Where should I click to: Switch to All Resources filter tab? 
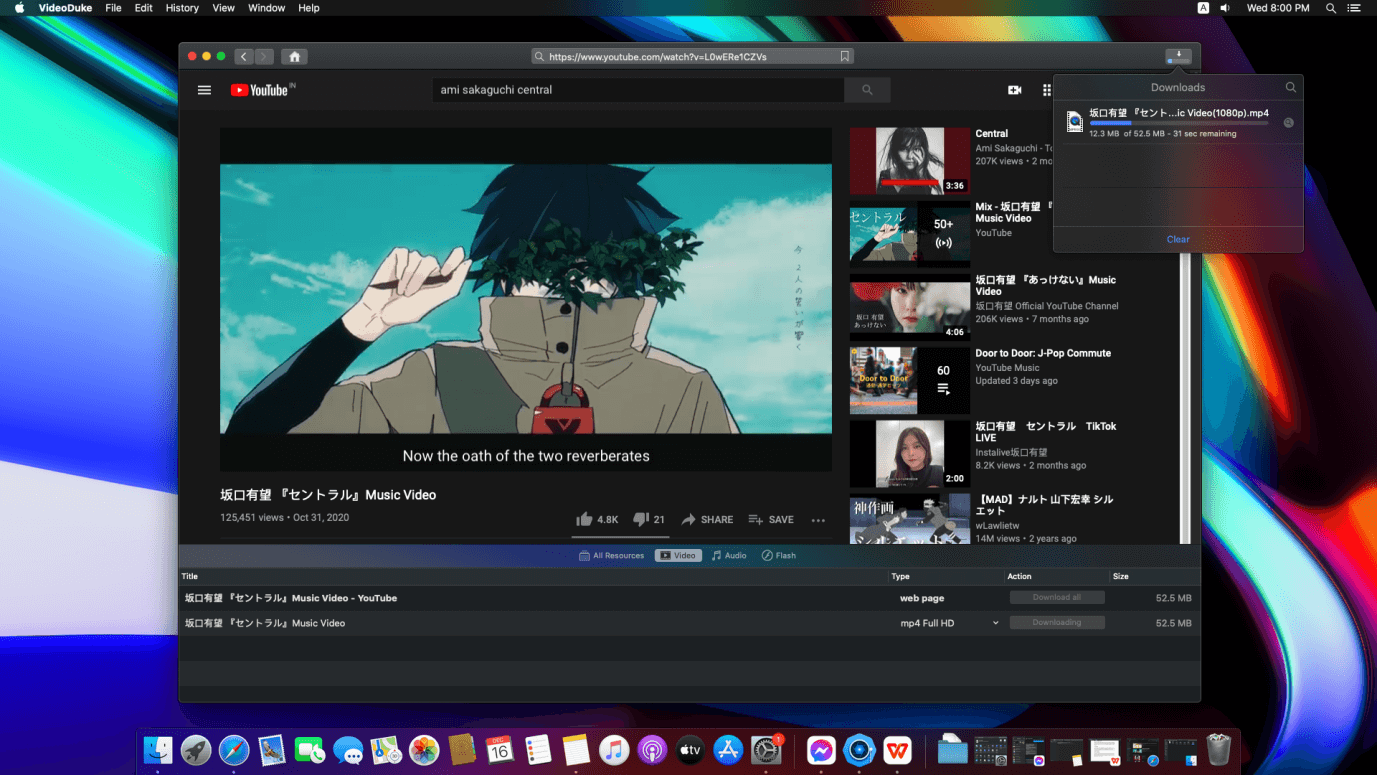tap(612, 556)
